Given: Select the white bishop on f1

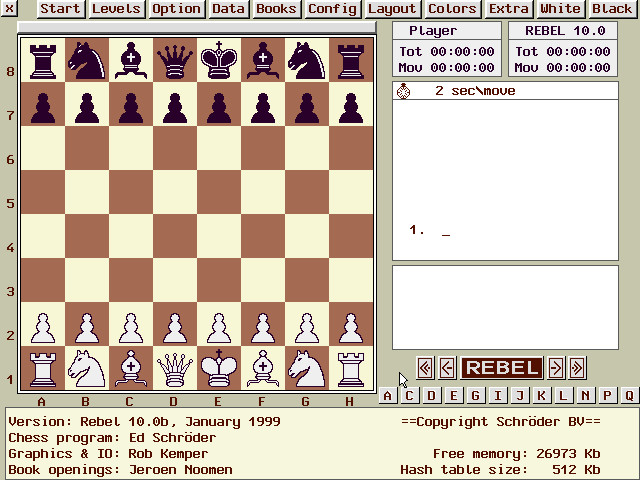Looking at the screenshot, I should 263,369.
